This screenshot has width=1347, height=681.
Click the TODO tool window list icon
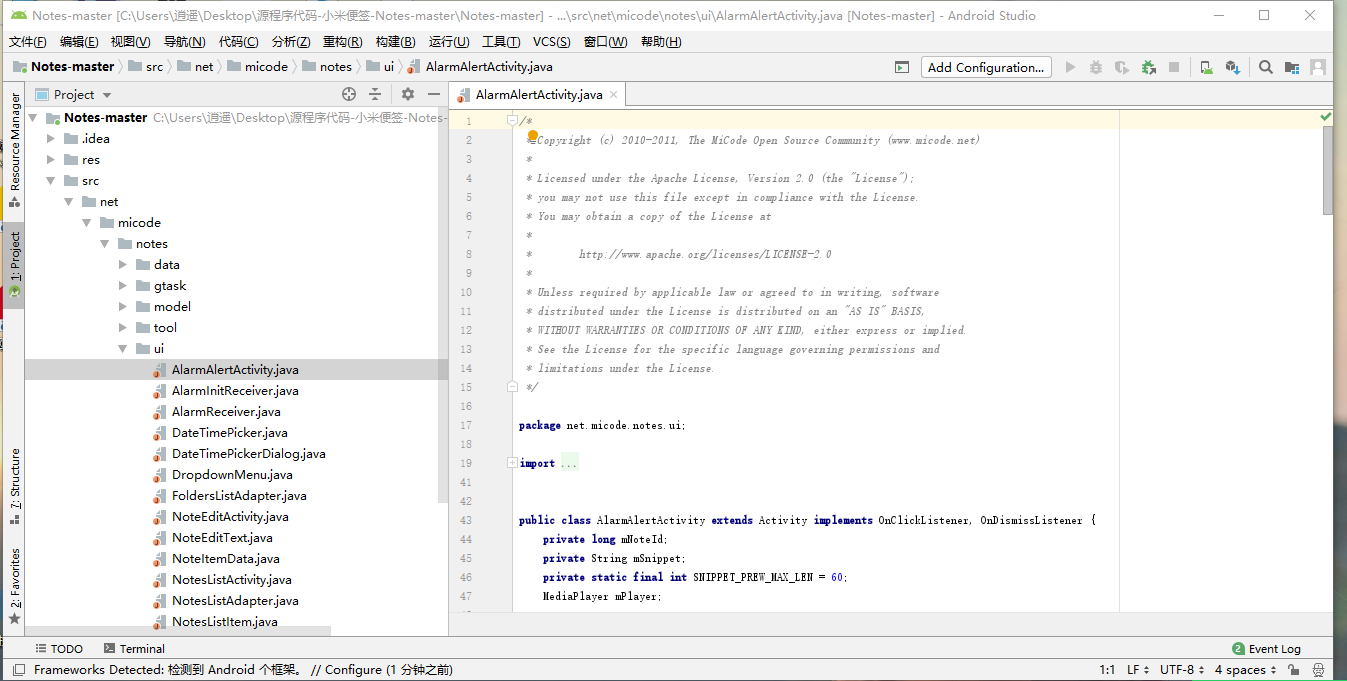[41, 649]
